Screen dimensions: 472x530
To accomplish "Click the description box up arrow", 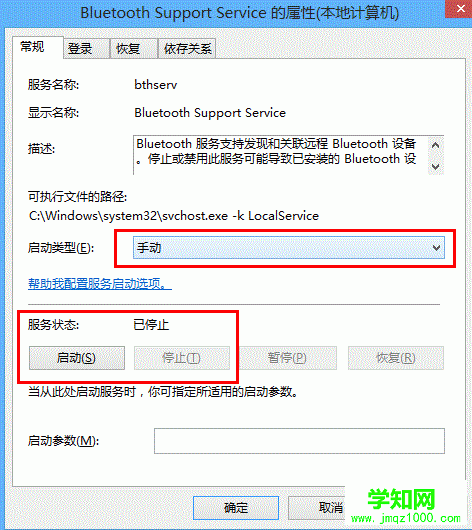I will point(435,145).
